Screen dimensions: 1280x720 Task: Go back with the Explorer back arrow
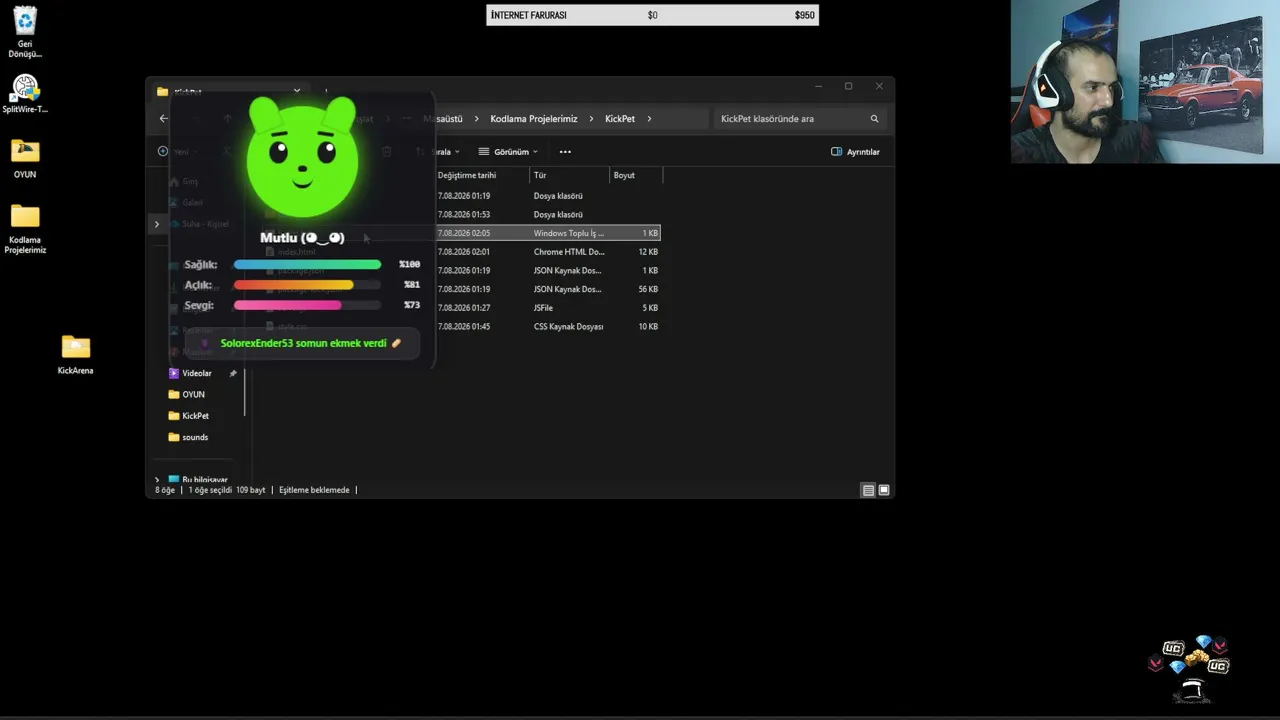point(164,119)
